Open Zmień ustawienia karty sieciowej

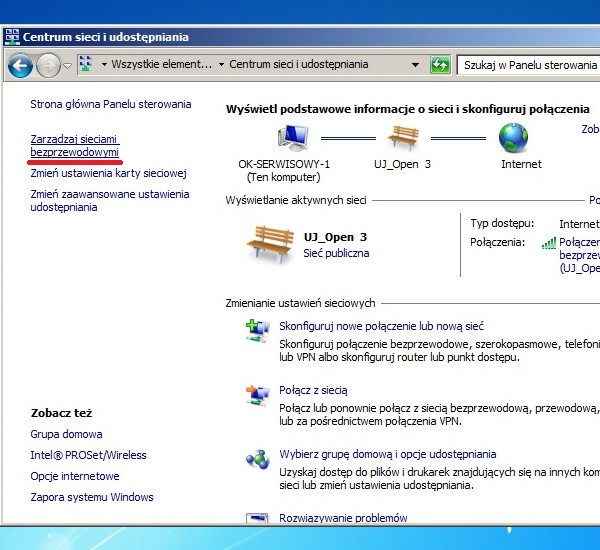(108, 173)
